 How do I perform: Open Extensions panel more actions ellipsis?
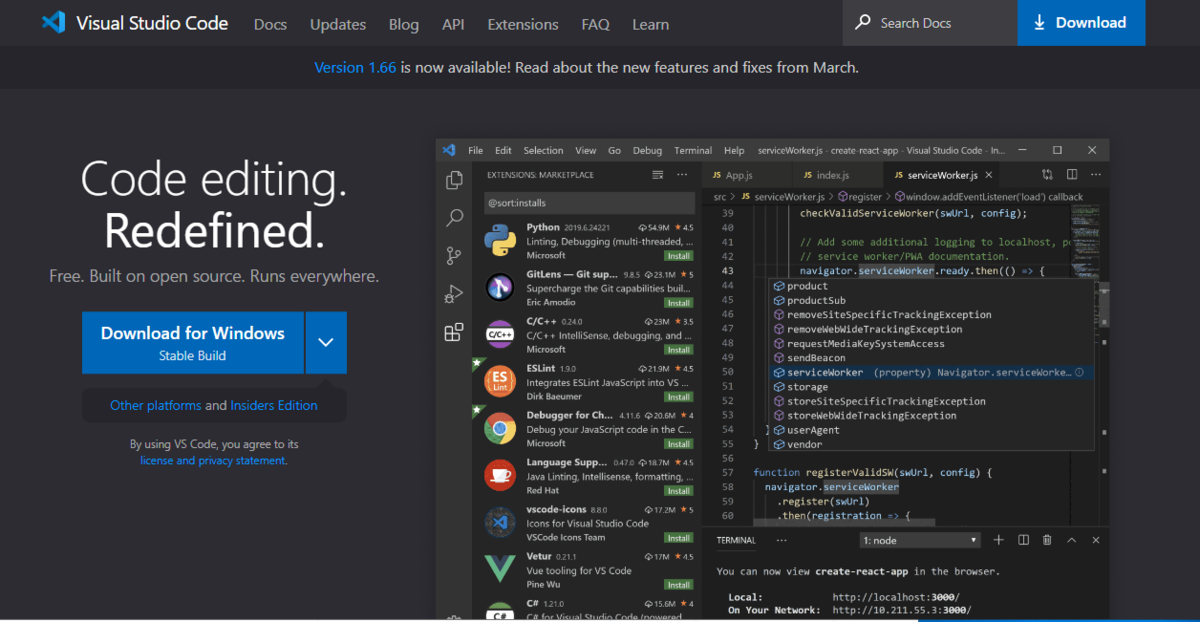pyautogui.click(x=682, y=175)
